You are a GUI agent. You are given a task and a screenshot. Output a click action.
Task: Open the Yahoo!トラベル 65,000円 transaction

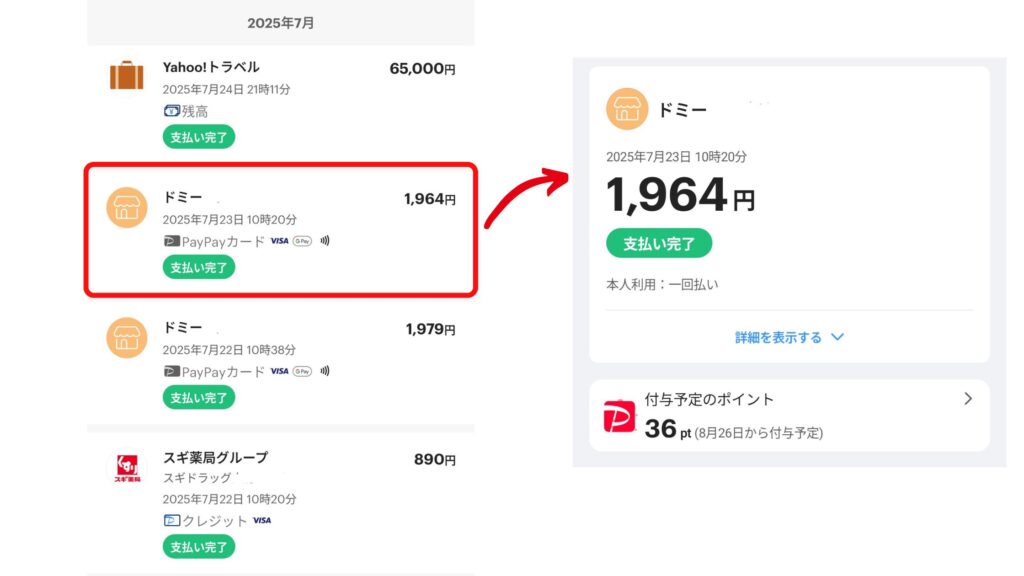[281, 104]
